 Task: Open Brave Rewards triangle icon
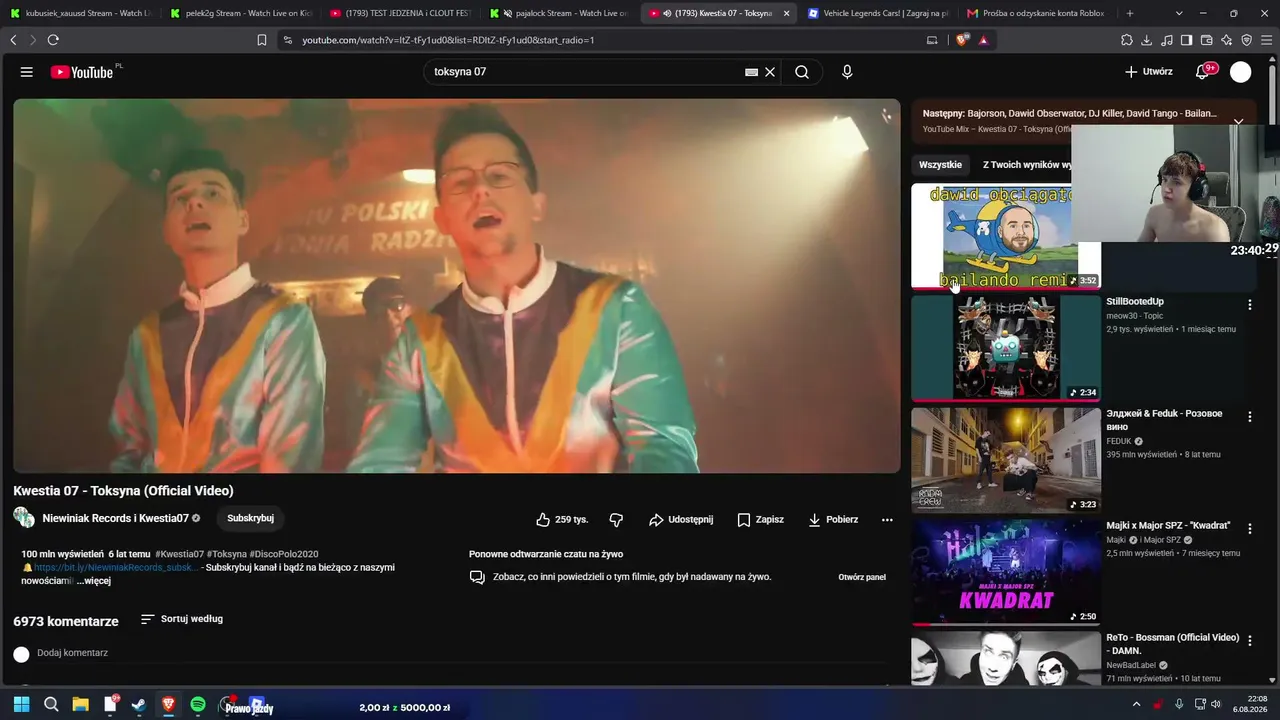pos(983,40)
